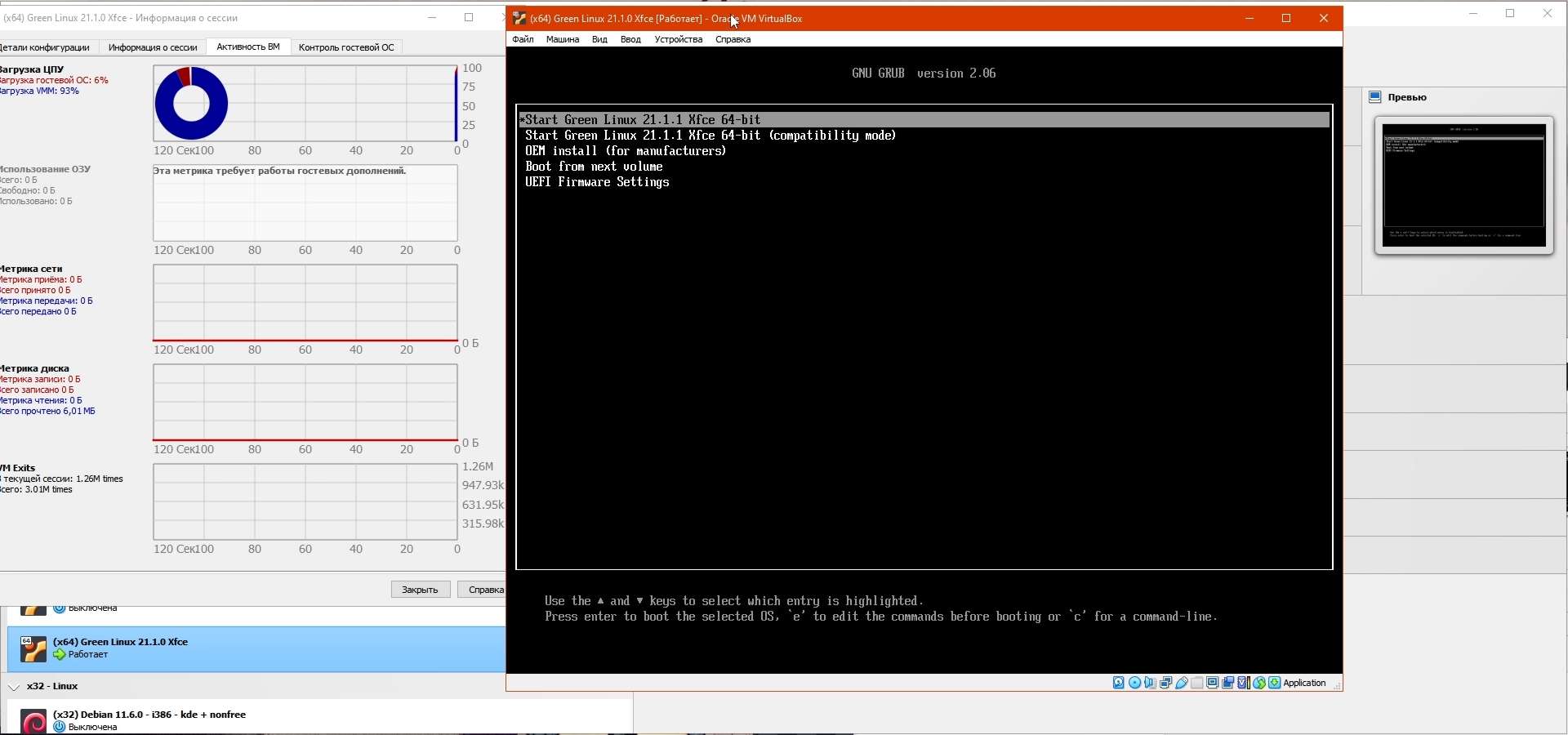1568x735 pixels.
Task: Switch to the Детали конфигурации tab
Action: coord(47,47)
